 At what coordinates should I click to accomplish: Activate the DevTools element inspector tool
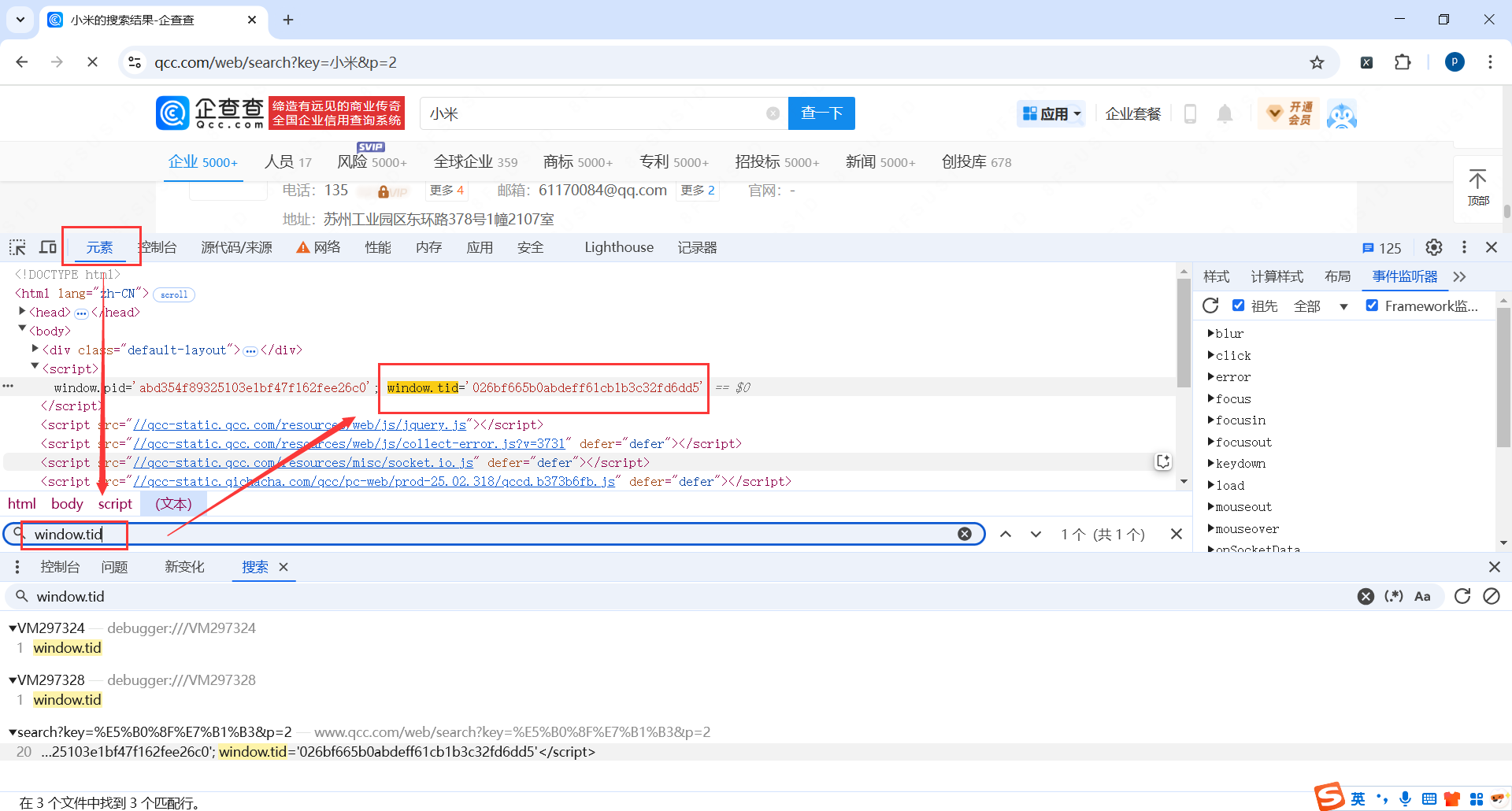coord(17,247)
